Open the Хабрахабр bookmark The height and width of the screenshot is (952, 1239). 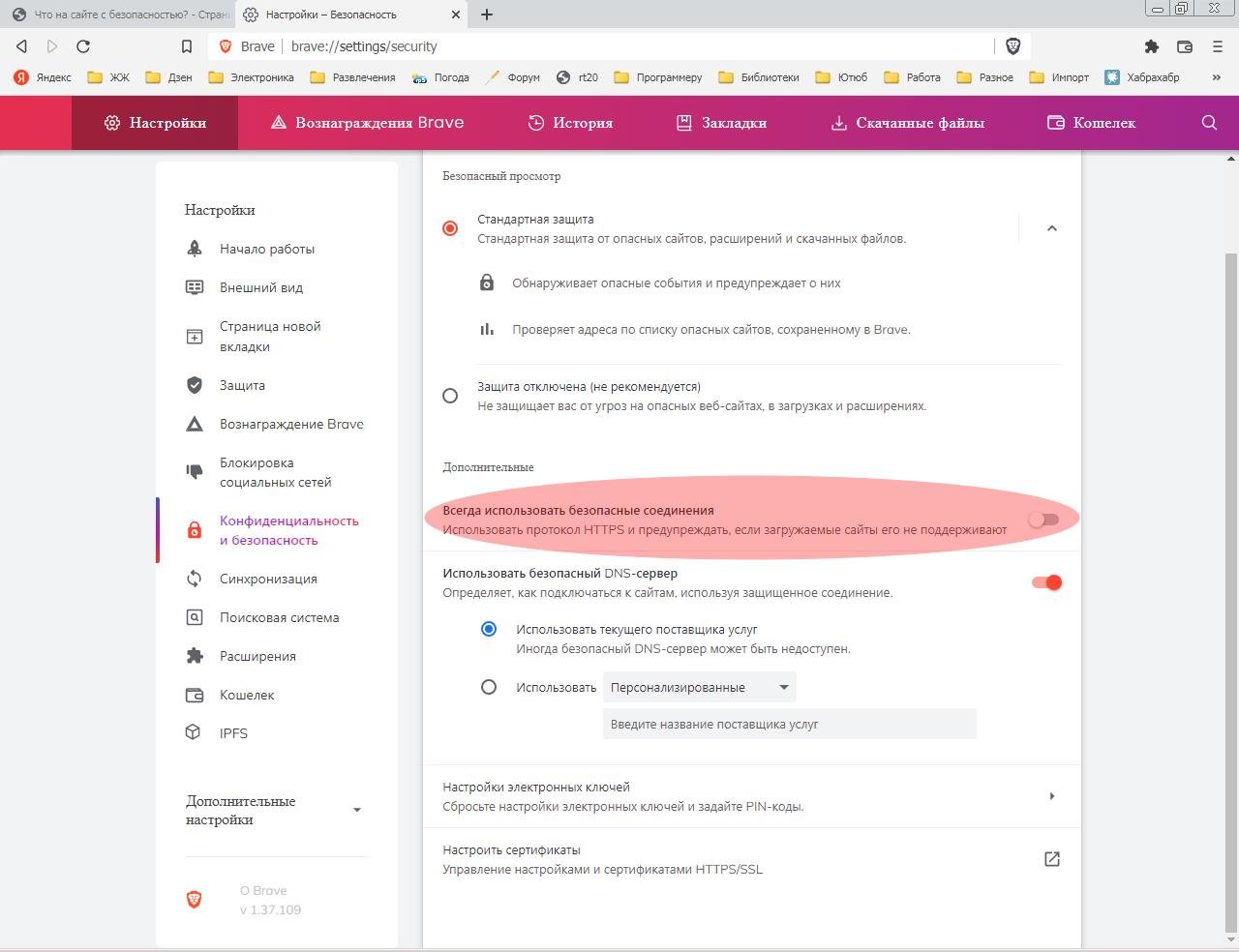(1142, 77)
